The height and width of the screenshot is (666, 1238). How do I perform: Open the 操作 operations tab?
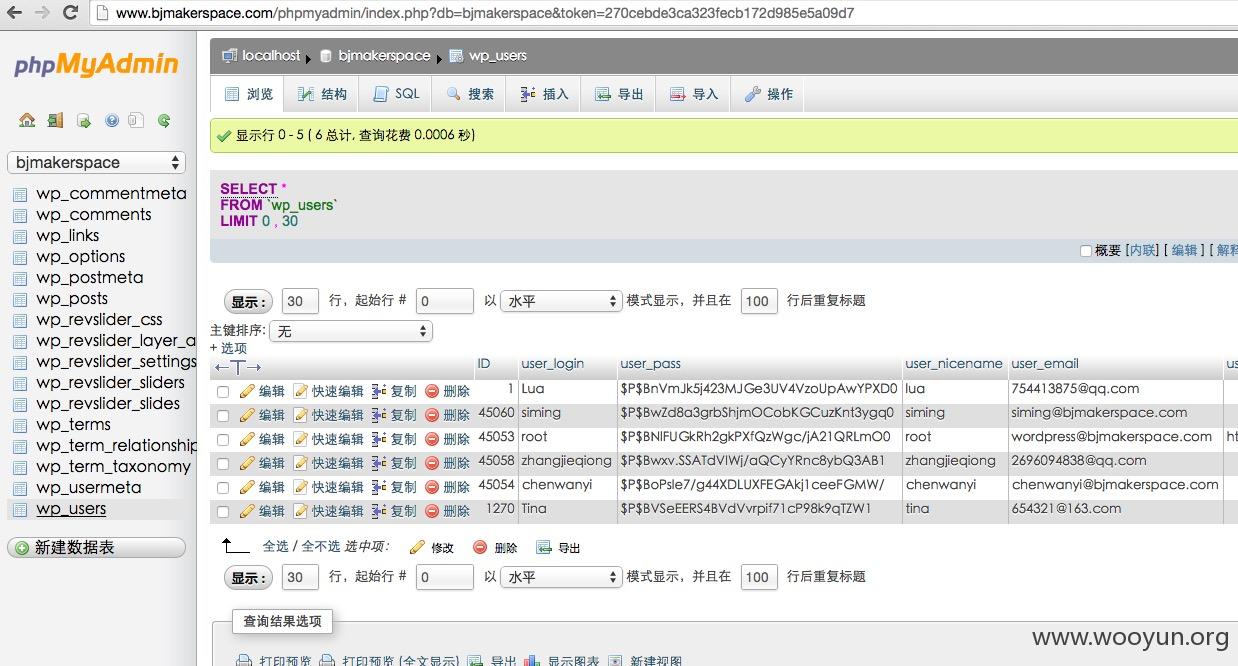[x=768, y=94]
